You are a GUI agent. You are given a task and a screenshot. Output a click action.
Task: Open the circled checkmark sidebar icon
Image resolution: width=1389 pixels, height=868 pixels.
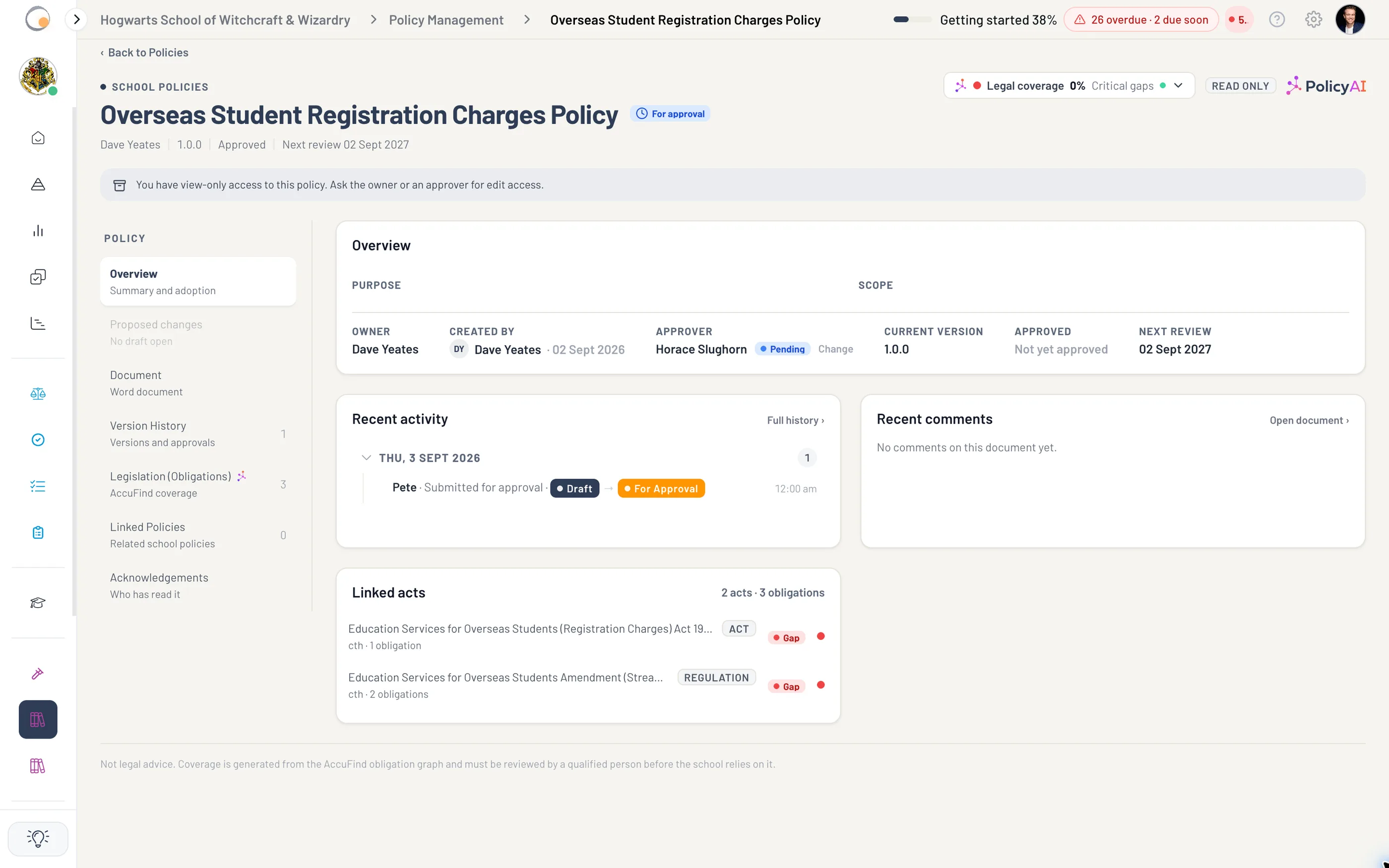[38, 440]
